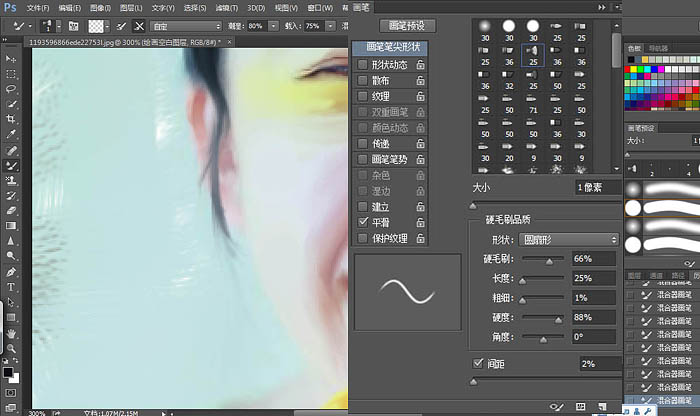Select the Lasso tool
The width and height of the screenshot is (700, 416).
[x=11, y=89]
